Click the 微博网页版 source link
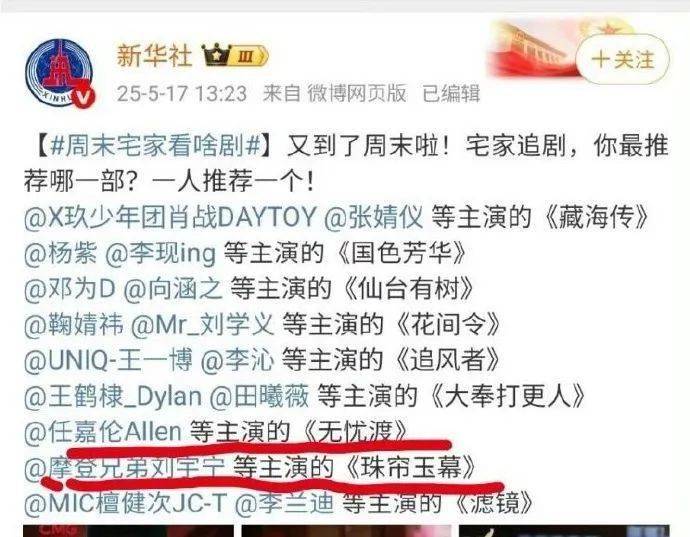690x537 pixels. pyautogui.click(x=356, y=93)
